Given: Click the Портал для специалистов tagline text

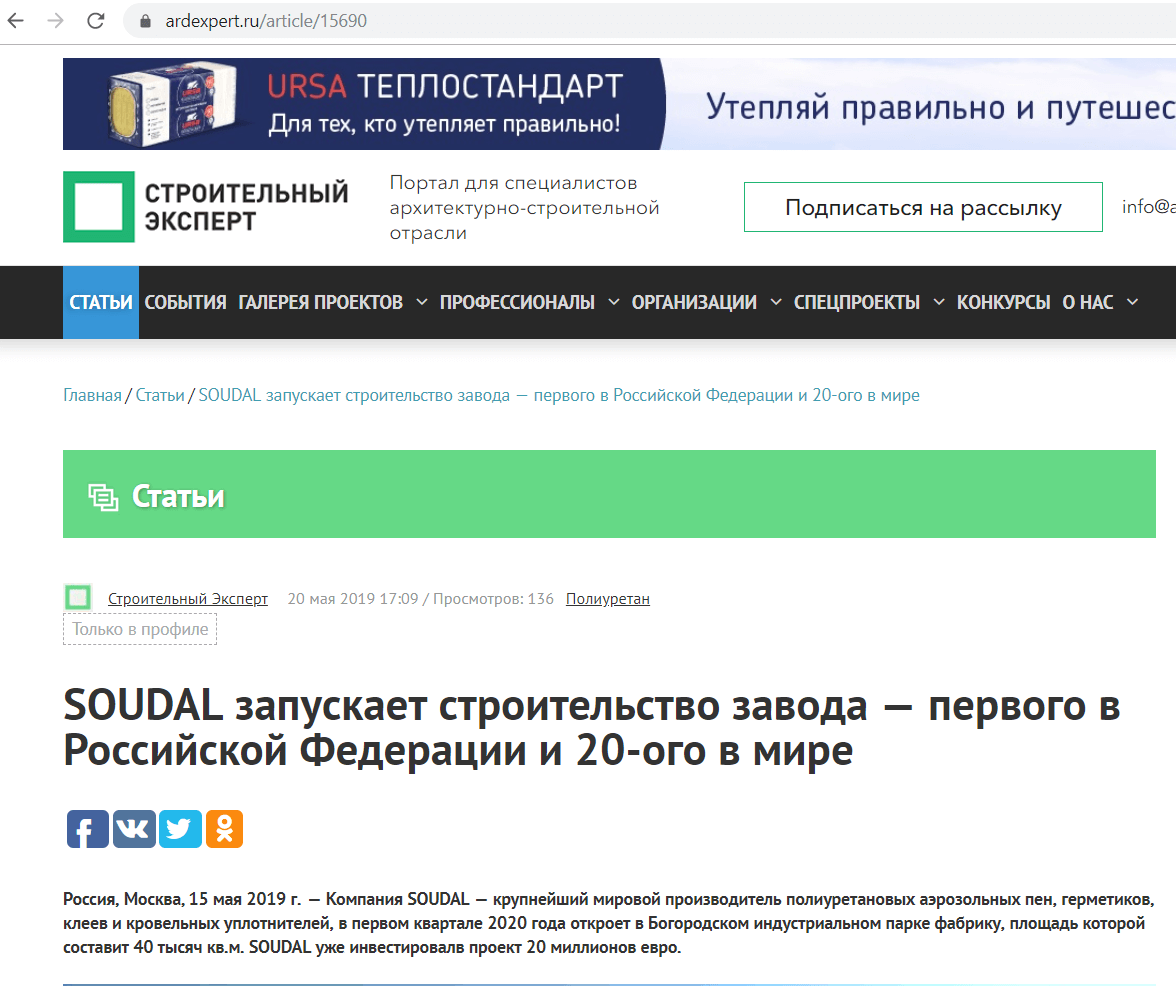Looking at the screenshot, I should click(524, 208).
